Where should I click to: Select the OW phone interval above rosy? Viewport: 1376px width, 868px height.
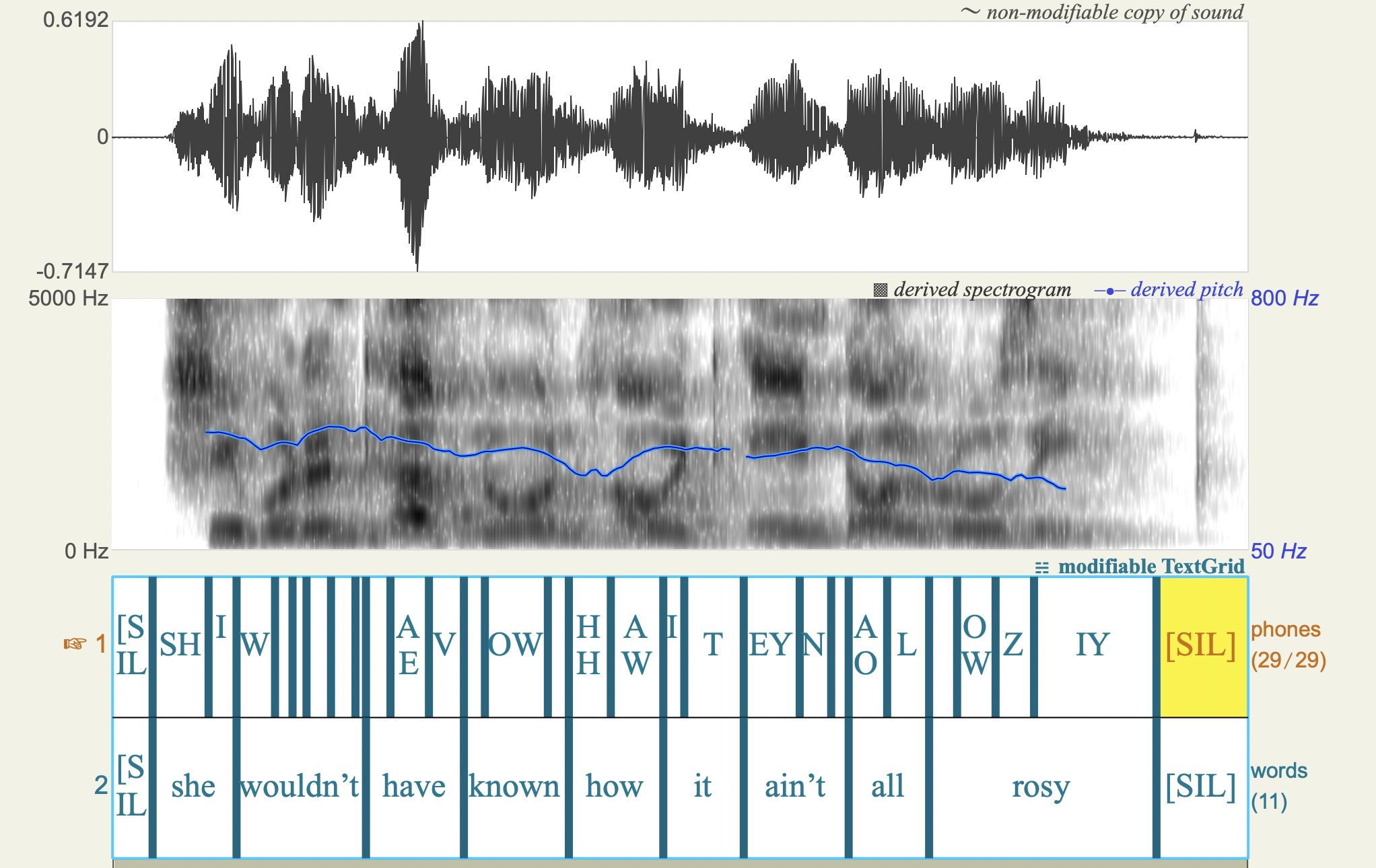(976, 647)
